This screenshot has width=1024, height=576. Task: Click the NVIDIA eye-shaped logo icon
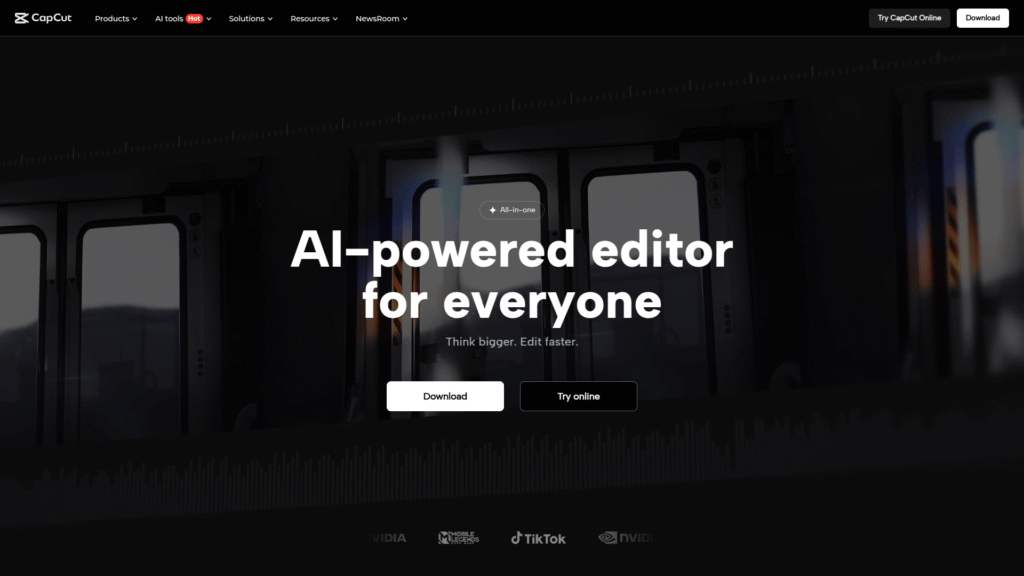pyautogui.click(x=607, y=538)
